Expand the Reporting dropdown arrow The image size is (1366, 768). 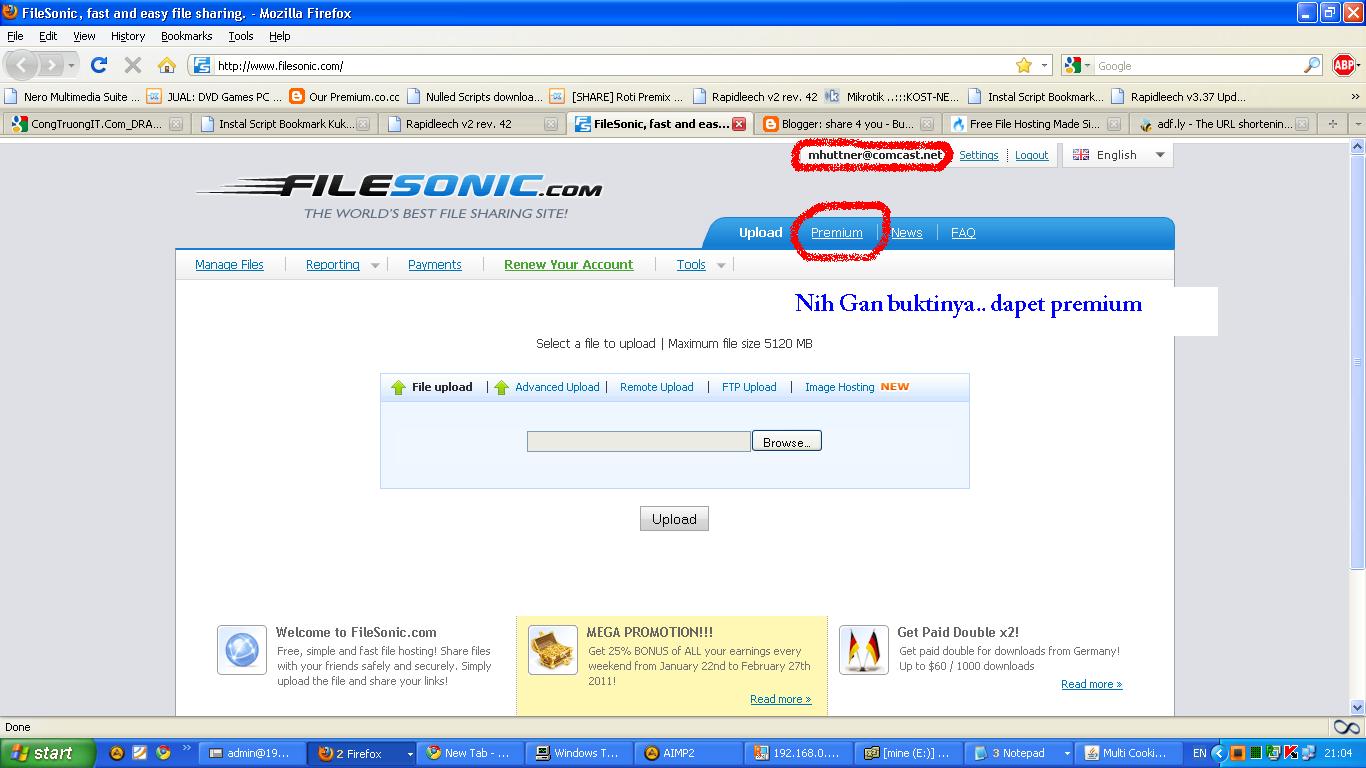[375, 265]
